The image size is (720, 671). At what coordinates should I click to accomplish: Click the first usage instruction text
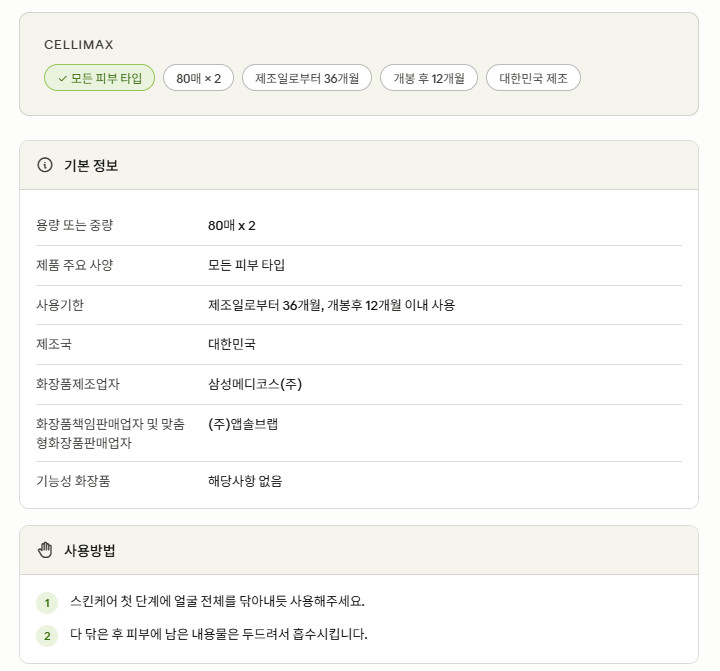point(217,601)
